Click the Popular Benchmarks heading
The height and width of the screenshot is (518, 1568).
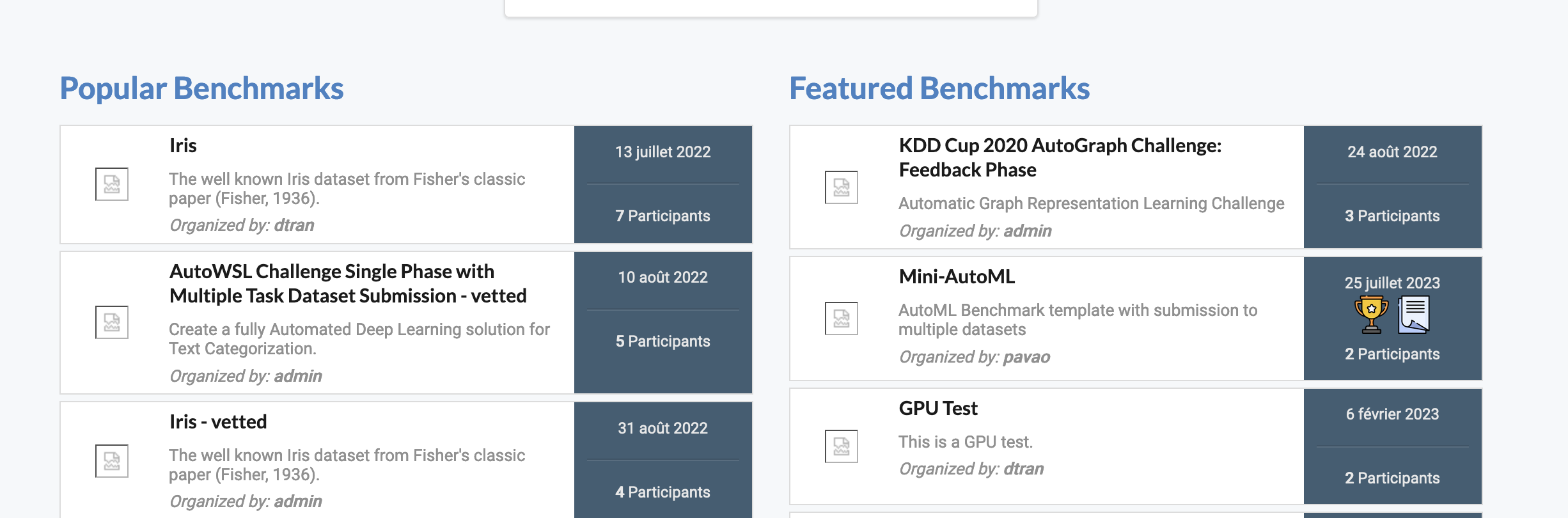[x=201, y=88]
